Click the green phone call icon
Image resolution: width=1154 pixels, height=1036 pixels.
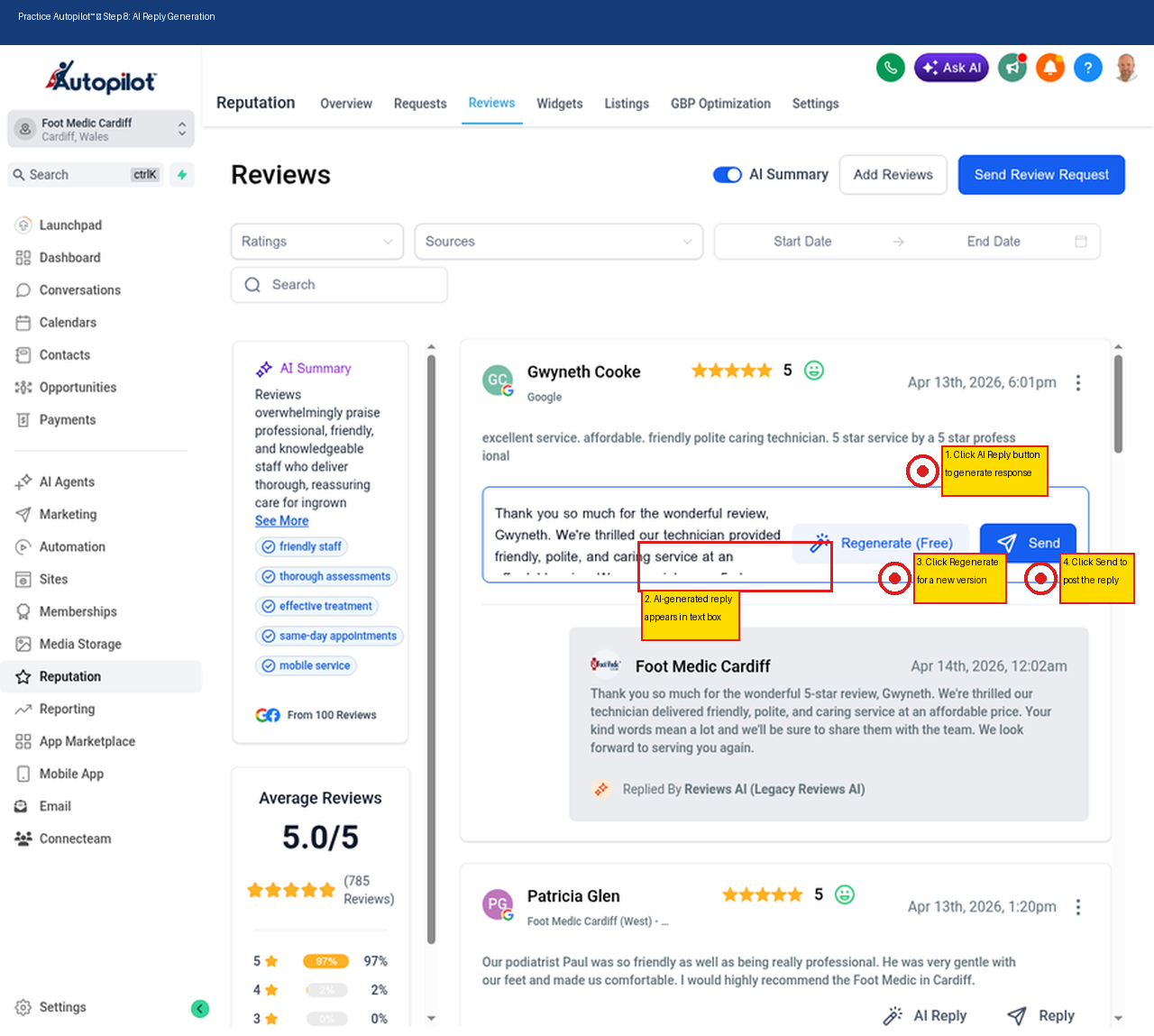(891, 68)
